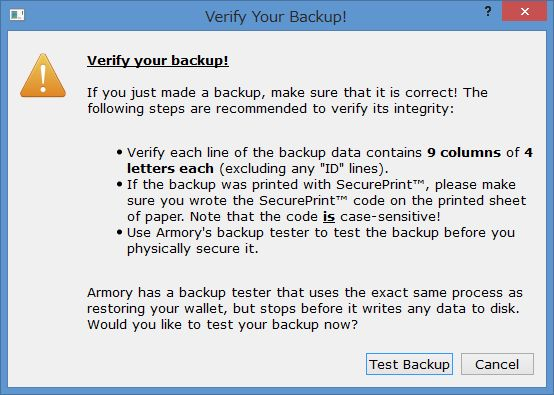Click "Would you like to test your backup now?"
Screen dimensions: 554x395
(x=222, y=324)
